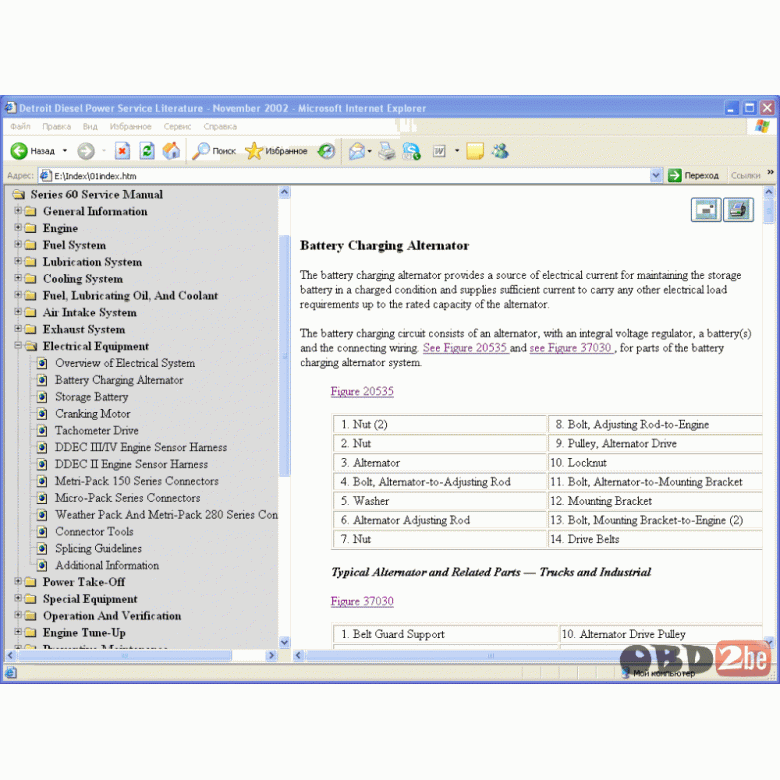Open the Правка menu
The width and height of the screenshot is (780, 780).
click(x=56, y=126)
